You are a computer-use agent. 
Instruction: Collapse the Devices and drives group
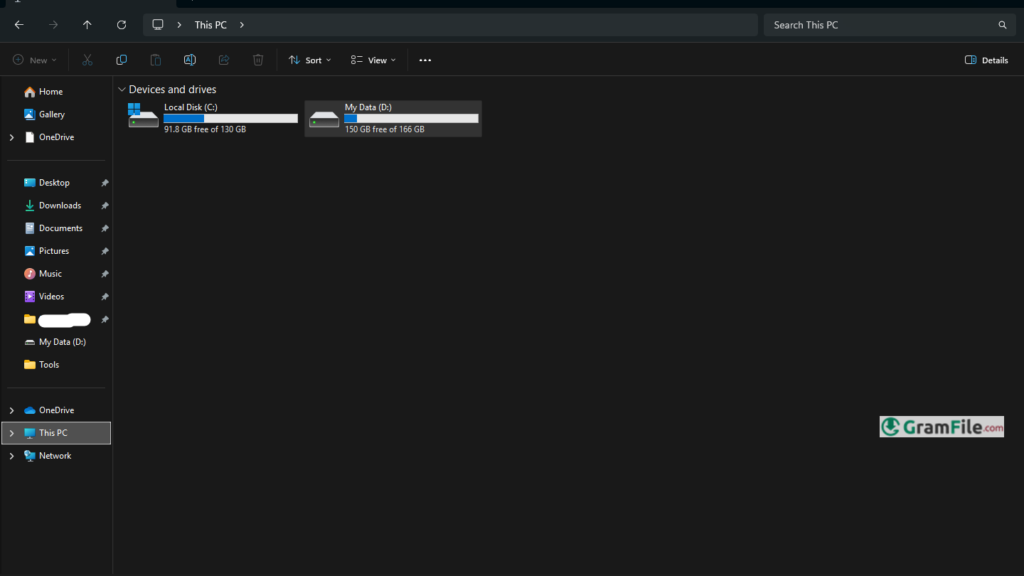[x=122, y=90]
